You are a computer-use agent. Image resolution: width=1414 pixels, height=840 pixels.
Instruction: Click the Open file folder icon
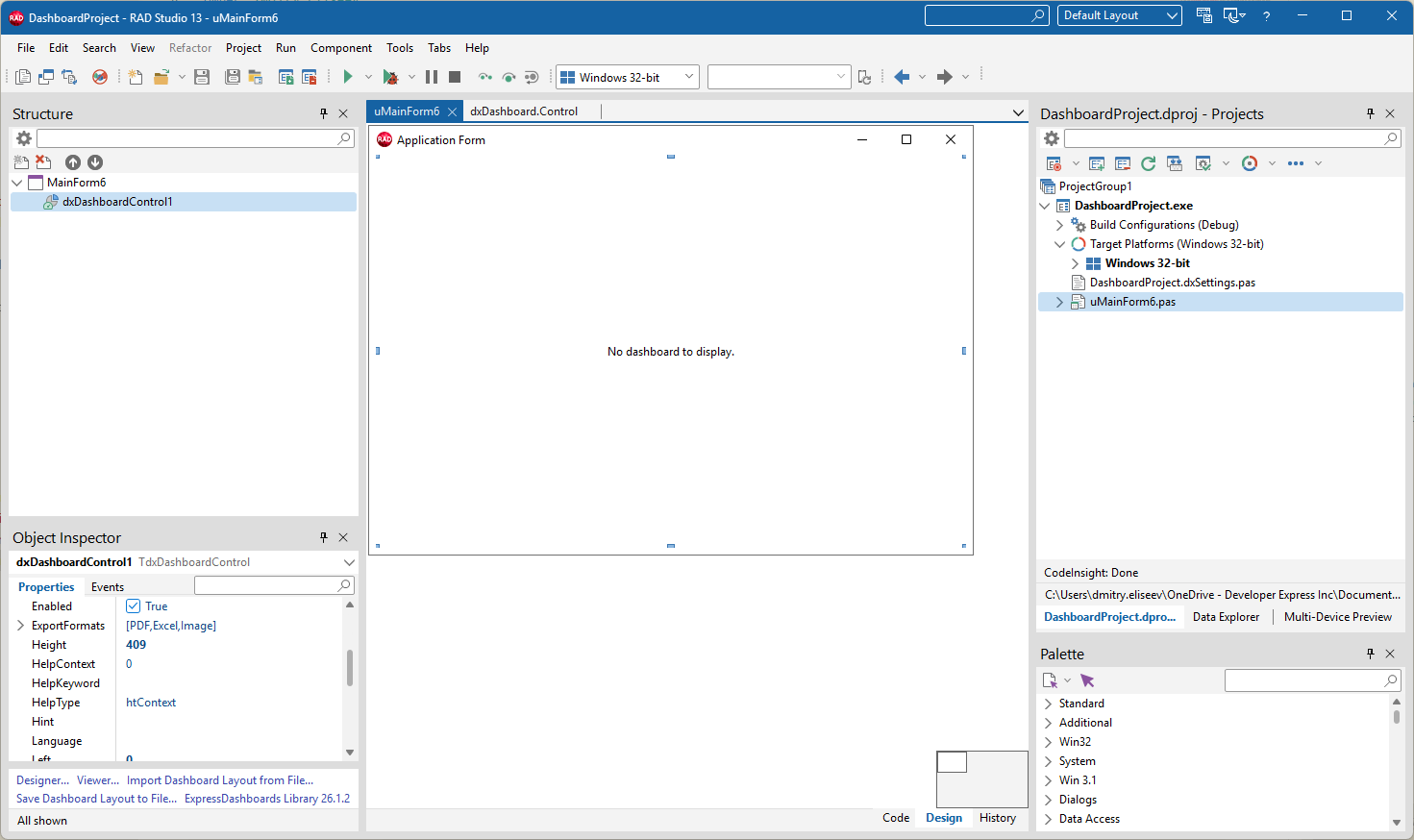(x=161, y=77)
